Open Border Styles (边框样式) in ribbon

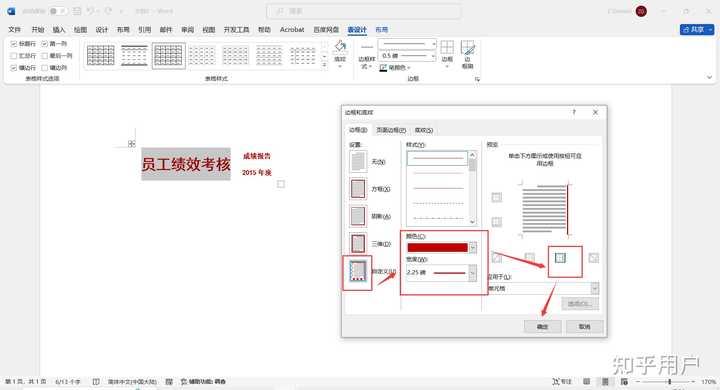(366, 56)
